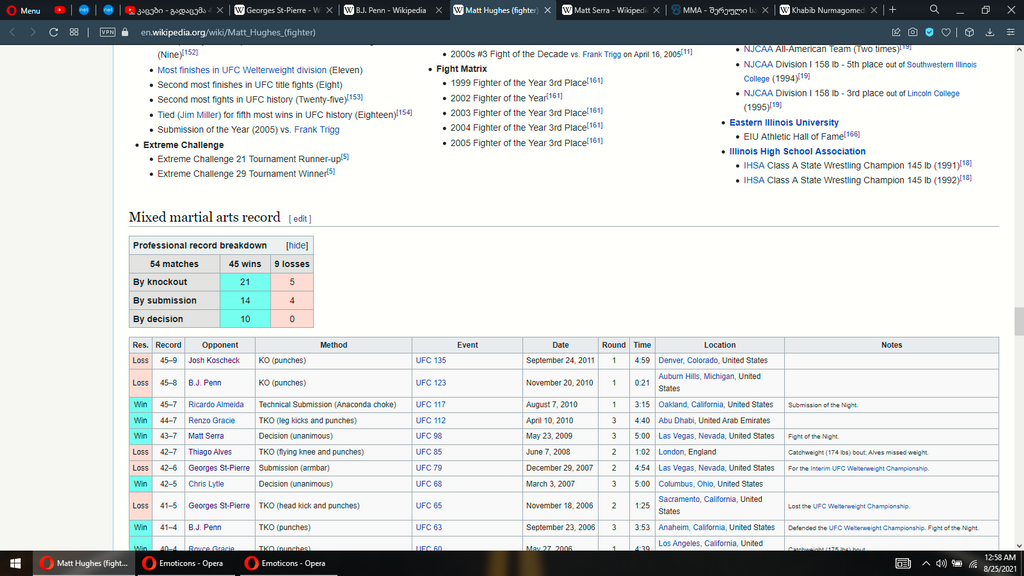1024x576 pixels.
Task: Open the Eastern Illinois University link
Action: pos(784,123)
